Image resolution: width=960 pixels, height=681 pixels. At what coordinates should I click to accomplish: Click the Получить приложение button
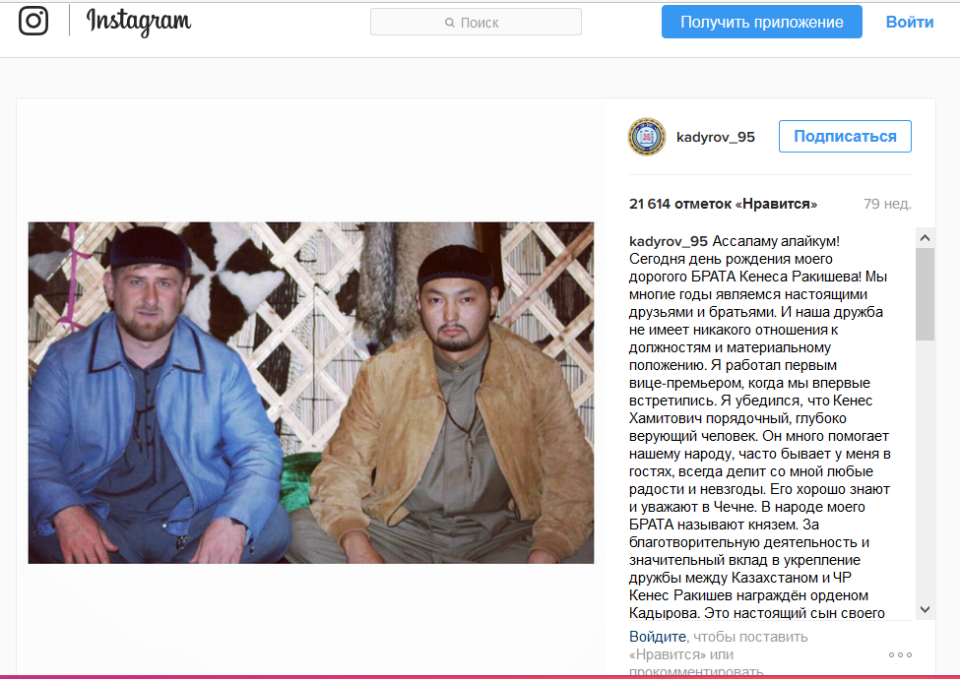click(762, 22)
